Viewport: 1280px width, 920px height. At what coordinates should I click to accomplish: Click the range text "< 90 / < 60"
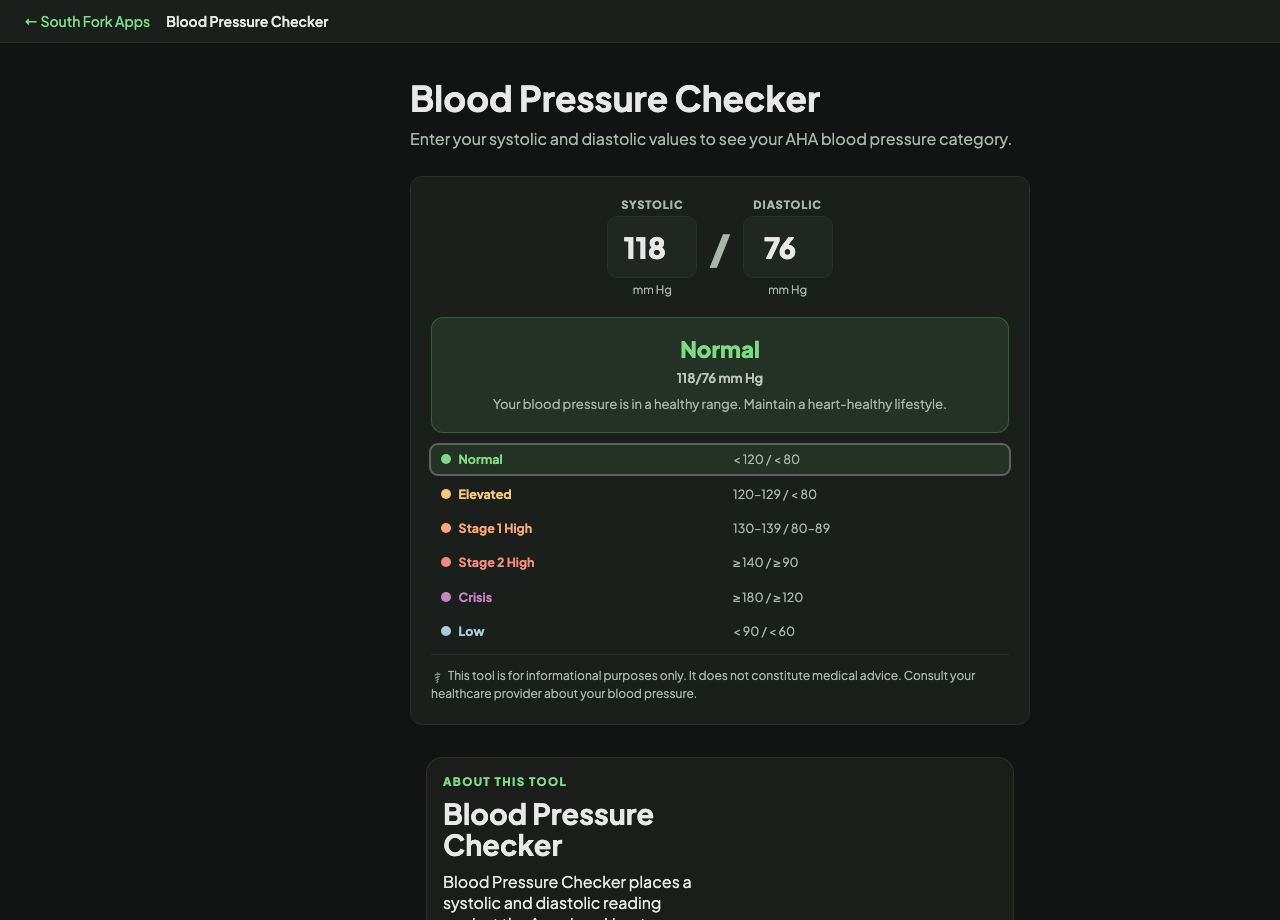click(x=764, y=631)
